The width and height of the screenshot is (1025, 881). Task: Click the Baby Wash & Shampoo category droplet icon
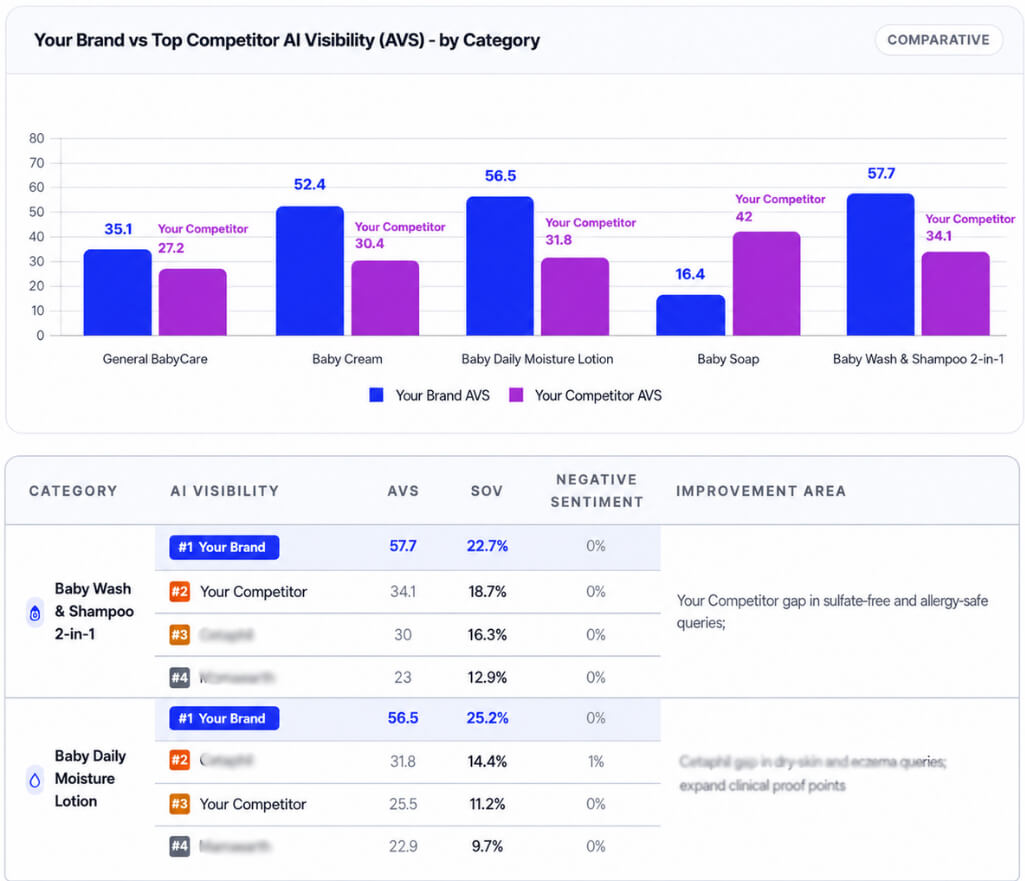(x=35, y=613)
